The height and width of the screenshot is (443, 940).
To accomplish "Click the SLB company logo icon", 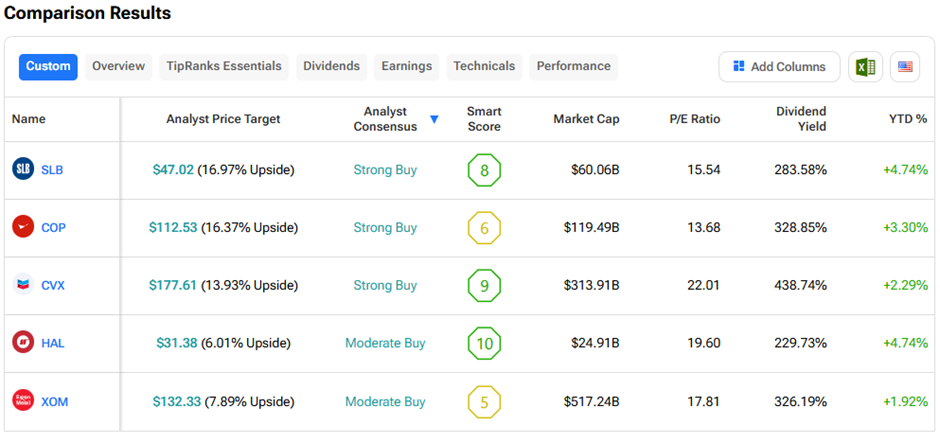I will tap(23, 170).
